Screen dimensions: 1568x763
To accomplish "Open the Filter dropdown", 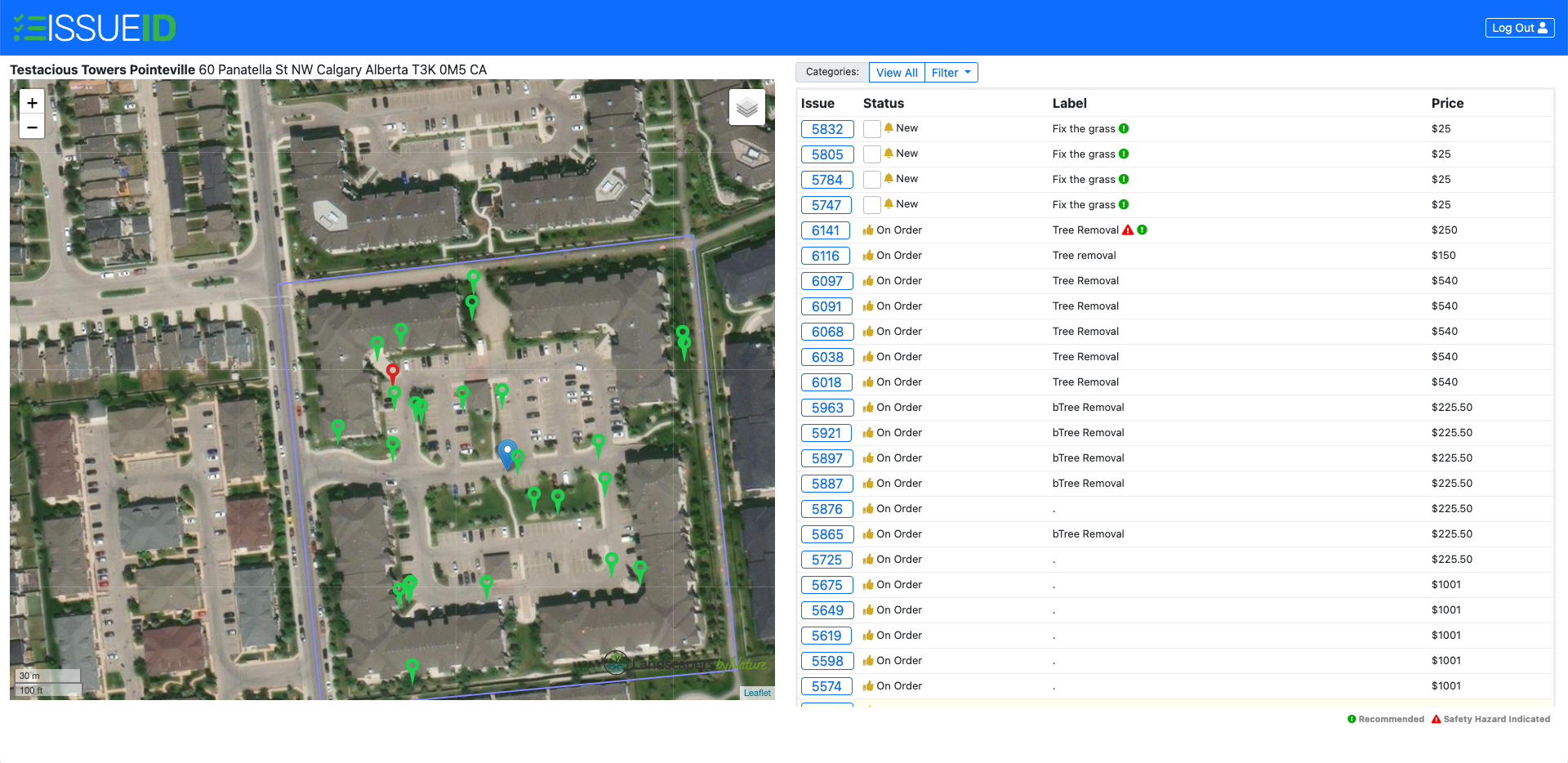I will click(x=951, y=73).
